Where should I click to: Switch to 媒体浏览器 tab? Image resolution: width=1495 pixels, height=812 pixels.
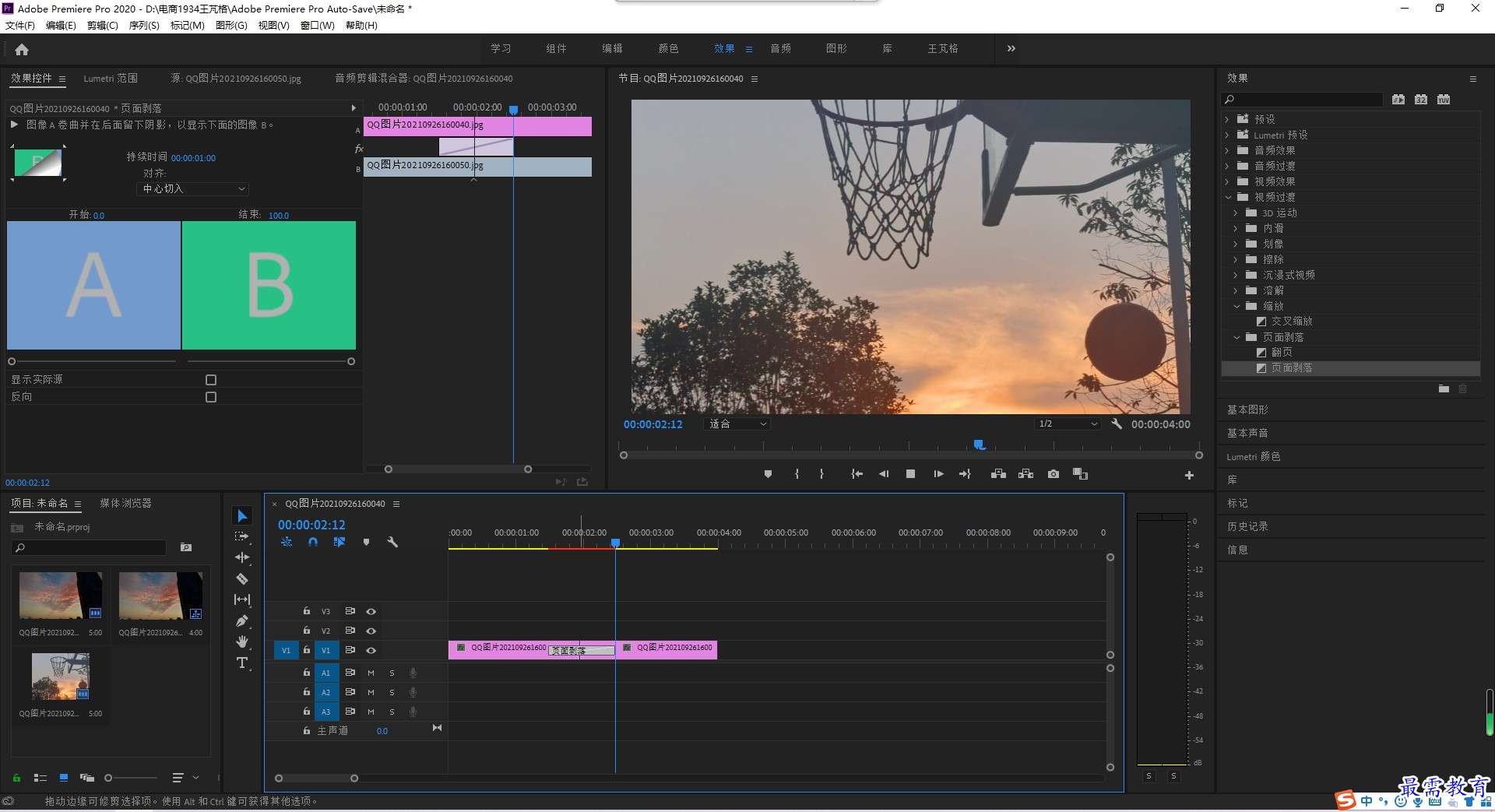coord(125,504)
